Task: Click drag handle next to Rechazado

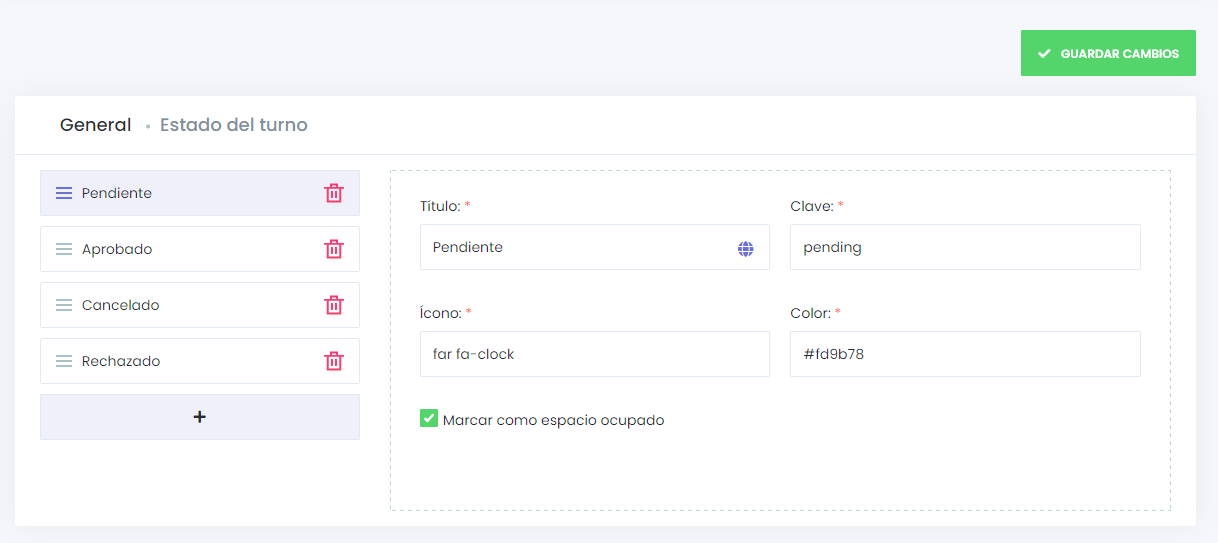Action: pos(64,361)
